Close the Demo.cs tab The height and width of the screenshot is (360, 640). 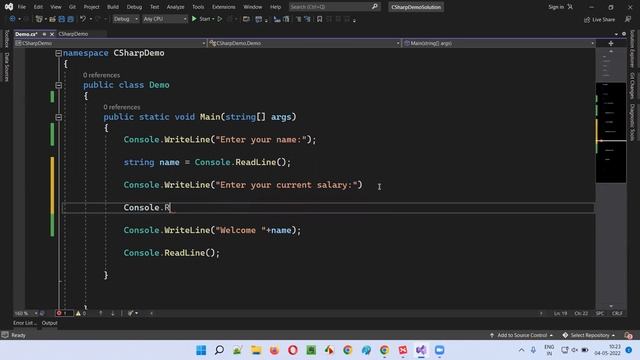52,34
